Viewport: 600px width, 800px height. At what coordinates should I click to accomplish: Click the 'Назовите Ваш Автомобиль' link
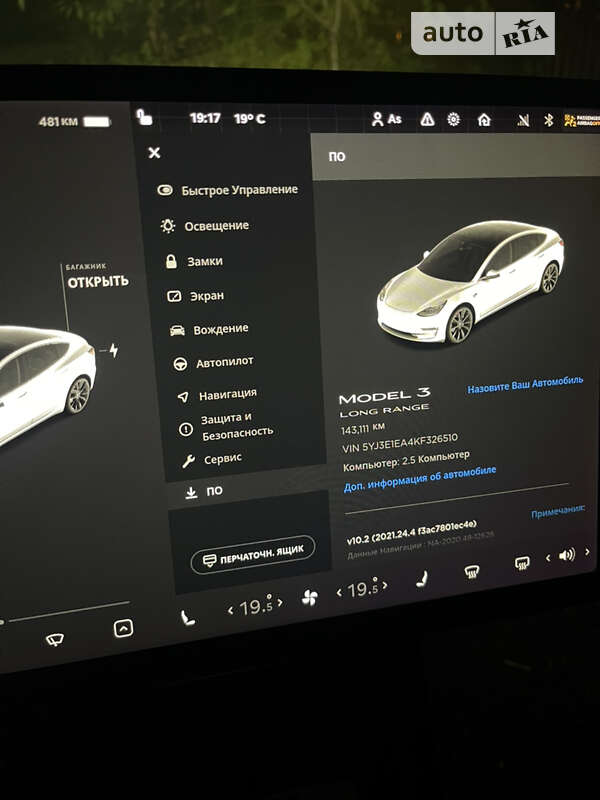point(525,383)
